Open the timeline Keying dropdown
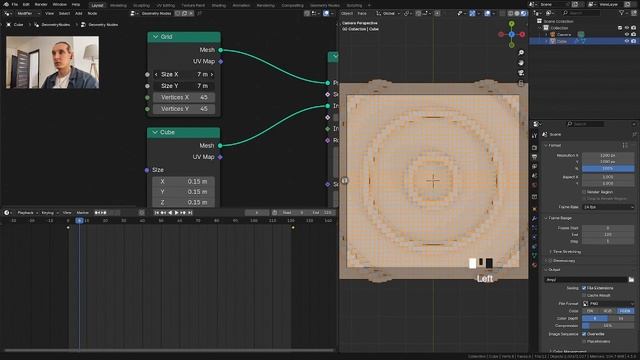 50,213
